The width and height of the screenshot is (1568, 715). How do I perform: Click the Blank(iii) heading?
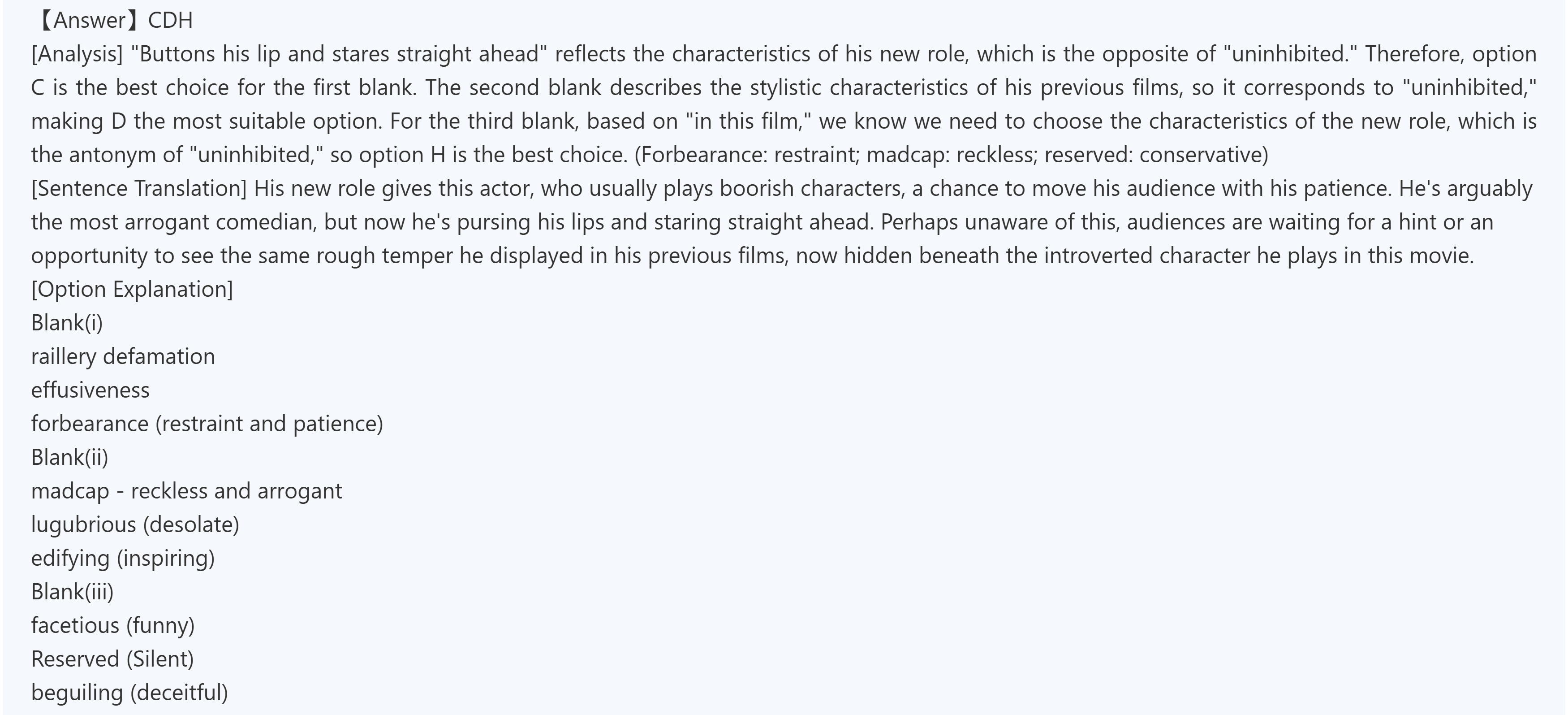73,592
